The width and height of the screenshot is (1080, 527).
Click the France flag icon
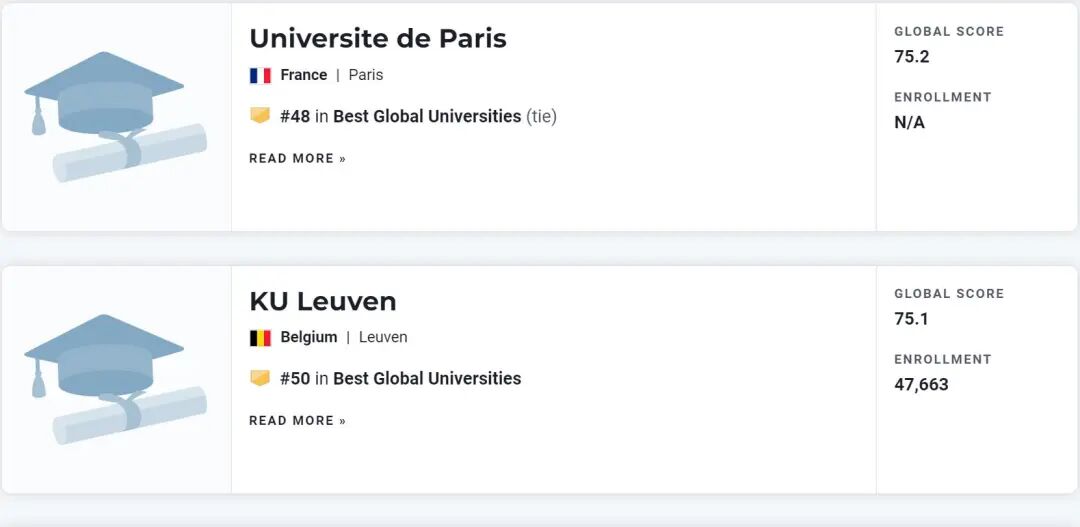(260, 75)
